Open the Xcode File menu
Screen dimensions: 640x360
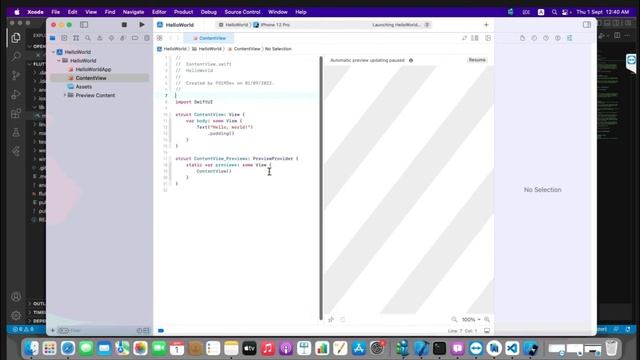(x=56, y=12)
